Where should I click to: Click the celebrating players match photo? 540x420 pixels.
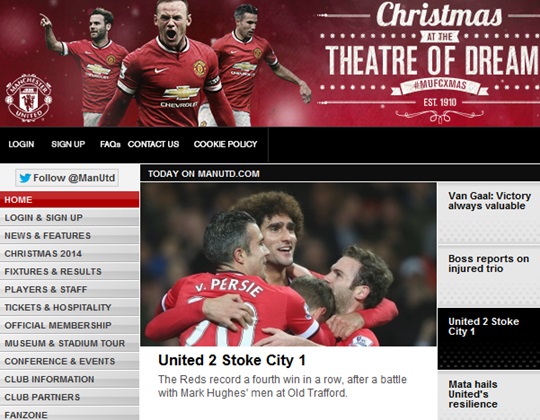click(289, 264)
